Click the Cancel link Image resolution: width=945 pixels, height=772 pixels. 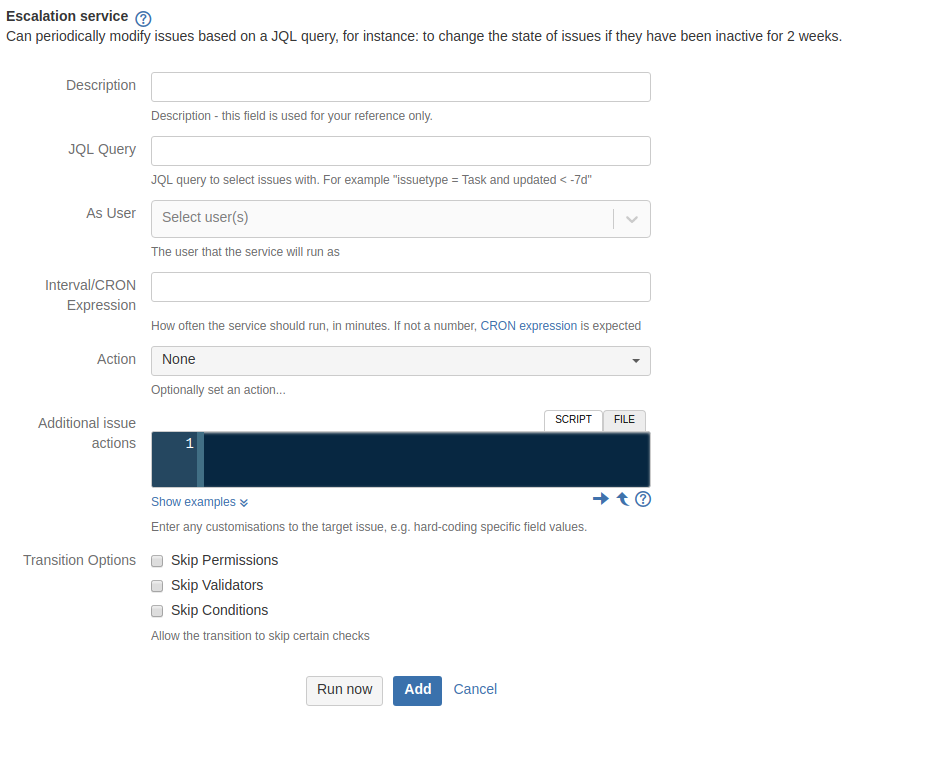475,689
